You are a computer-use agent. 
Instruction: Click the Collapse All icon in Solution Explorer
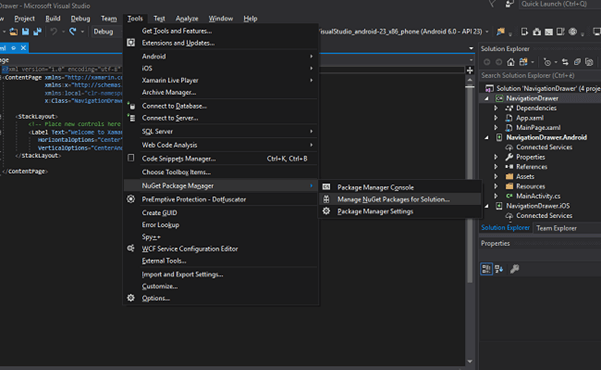tap(577, 62)
